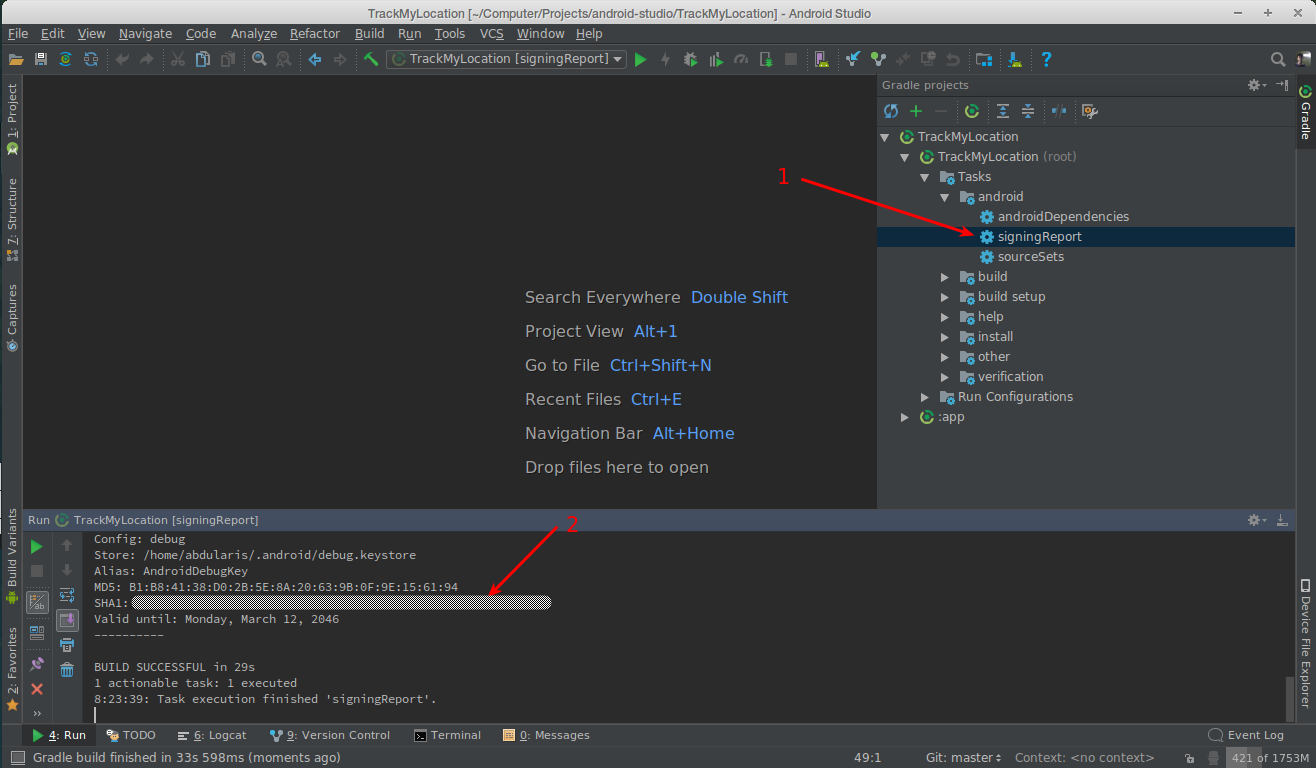Image resolution: width=1316 pixels, height=768 pixels.
Task: Switch to the Terminal tab
Action: [x=448, y=735]
